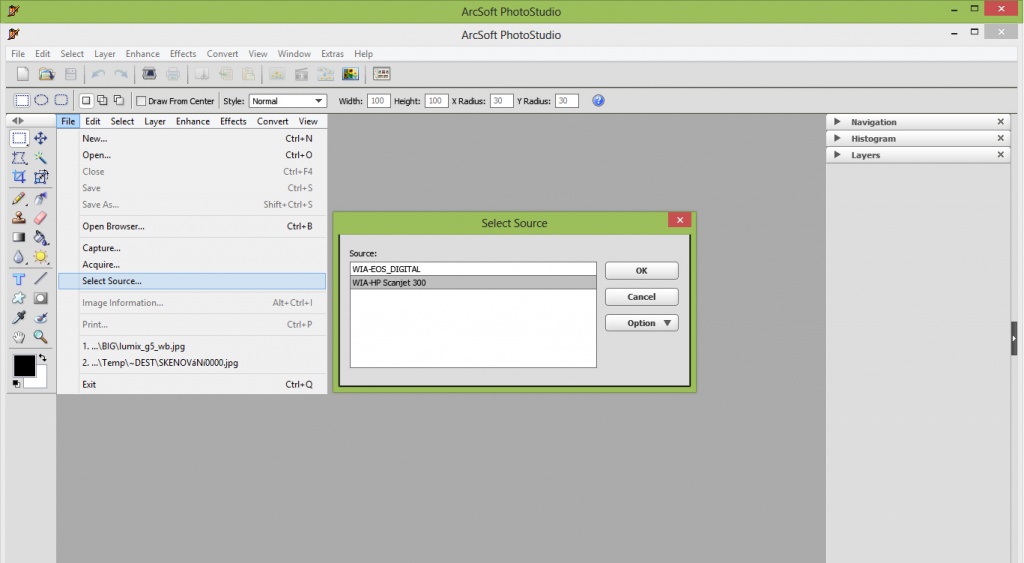Close the Navigation panel
The image size is (1024, 563).
pyautogui.click(x=1000, y=121)
